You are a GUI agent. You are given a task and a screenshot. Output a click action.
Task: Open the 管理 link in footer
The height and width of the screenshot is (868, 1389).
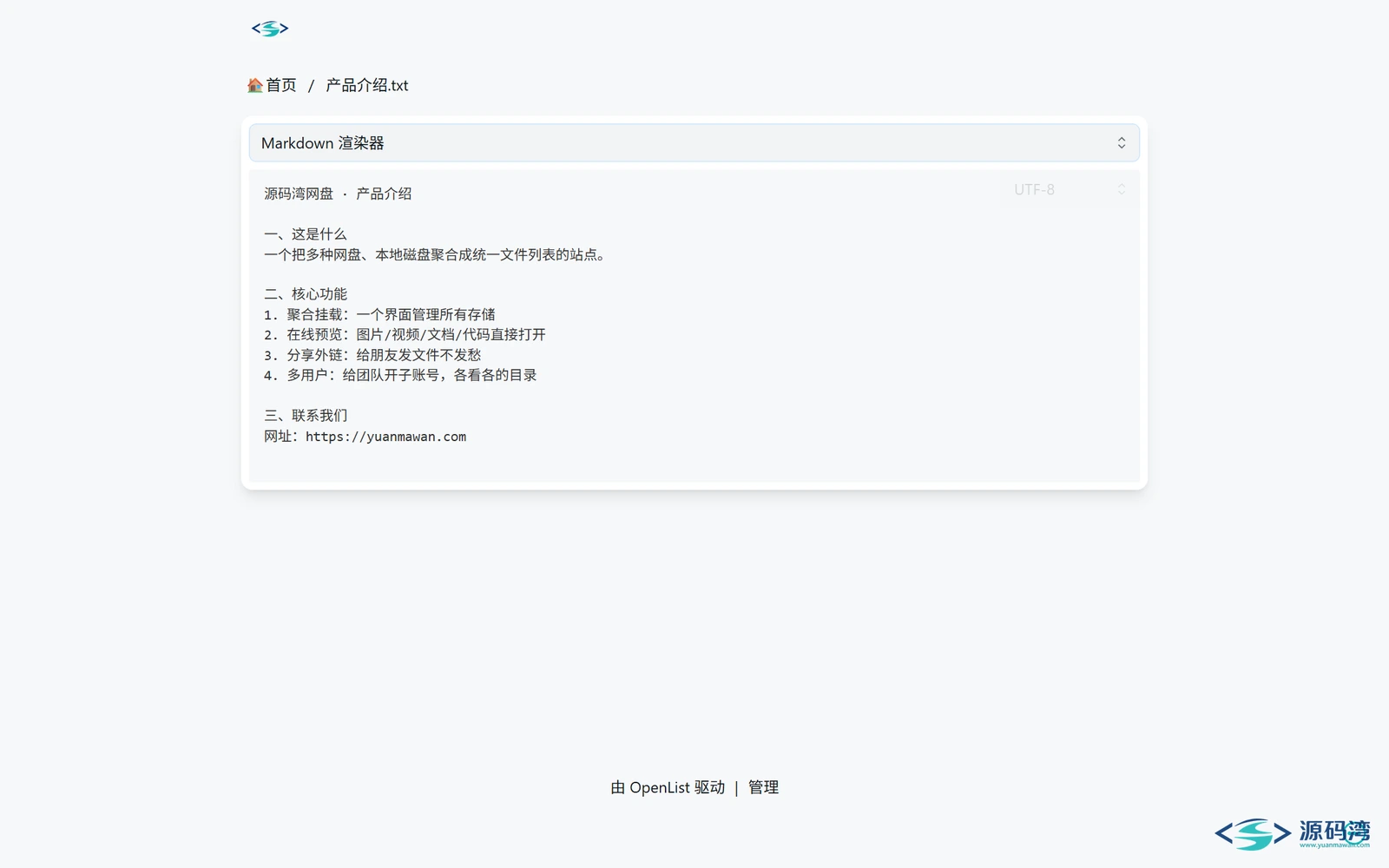[x=763, y=787]
